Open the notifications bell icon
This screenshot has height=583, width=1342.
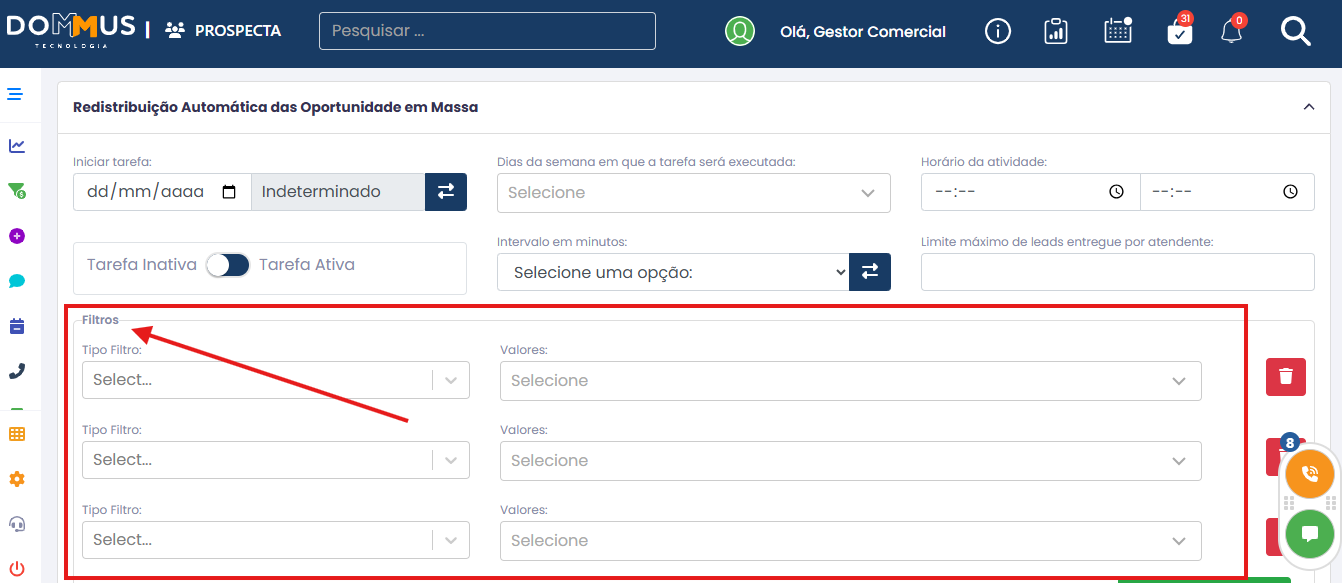pyautogui.click(x=1232, y=32)
